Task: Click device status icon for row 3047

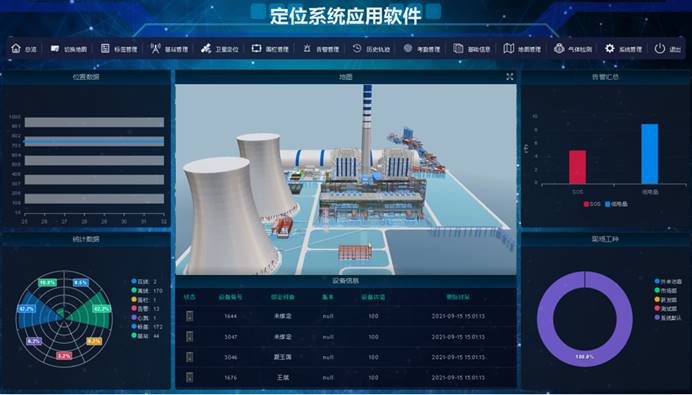Action: pyautogui.click(x=189, y=336)
